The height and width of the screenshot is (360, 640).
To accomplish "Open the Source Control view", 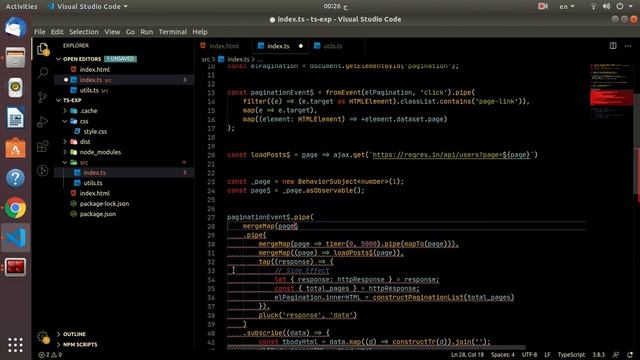I will (43, 97).
